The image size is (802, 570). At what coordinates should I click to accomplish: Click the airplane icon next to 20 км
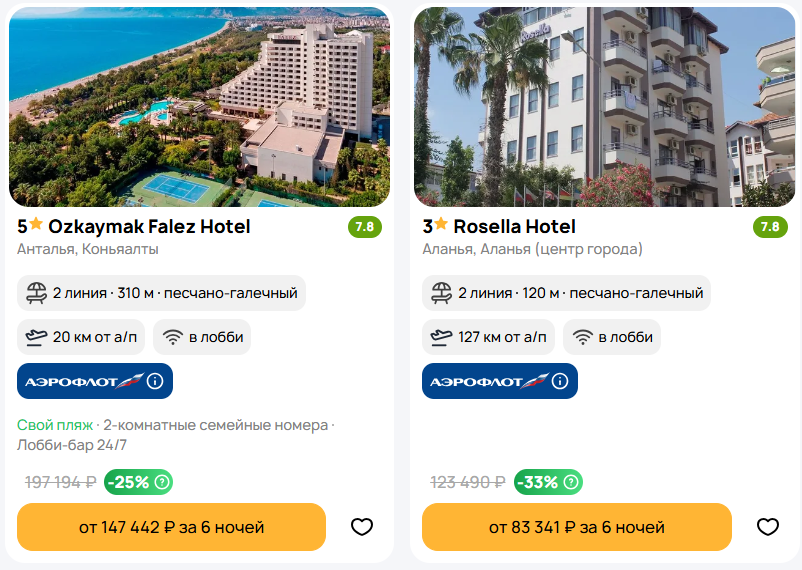(x=36, y=337)
